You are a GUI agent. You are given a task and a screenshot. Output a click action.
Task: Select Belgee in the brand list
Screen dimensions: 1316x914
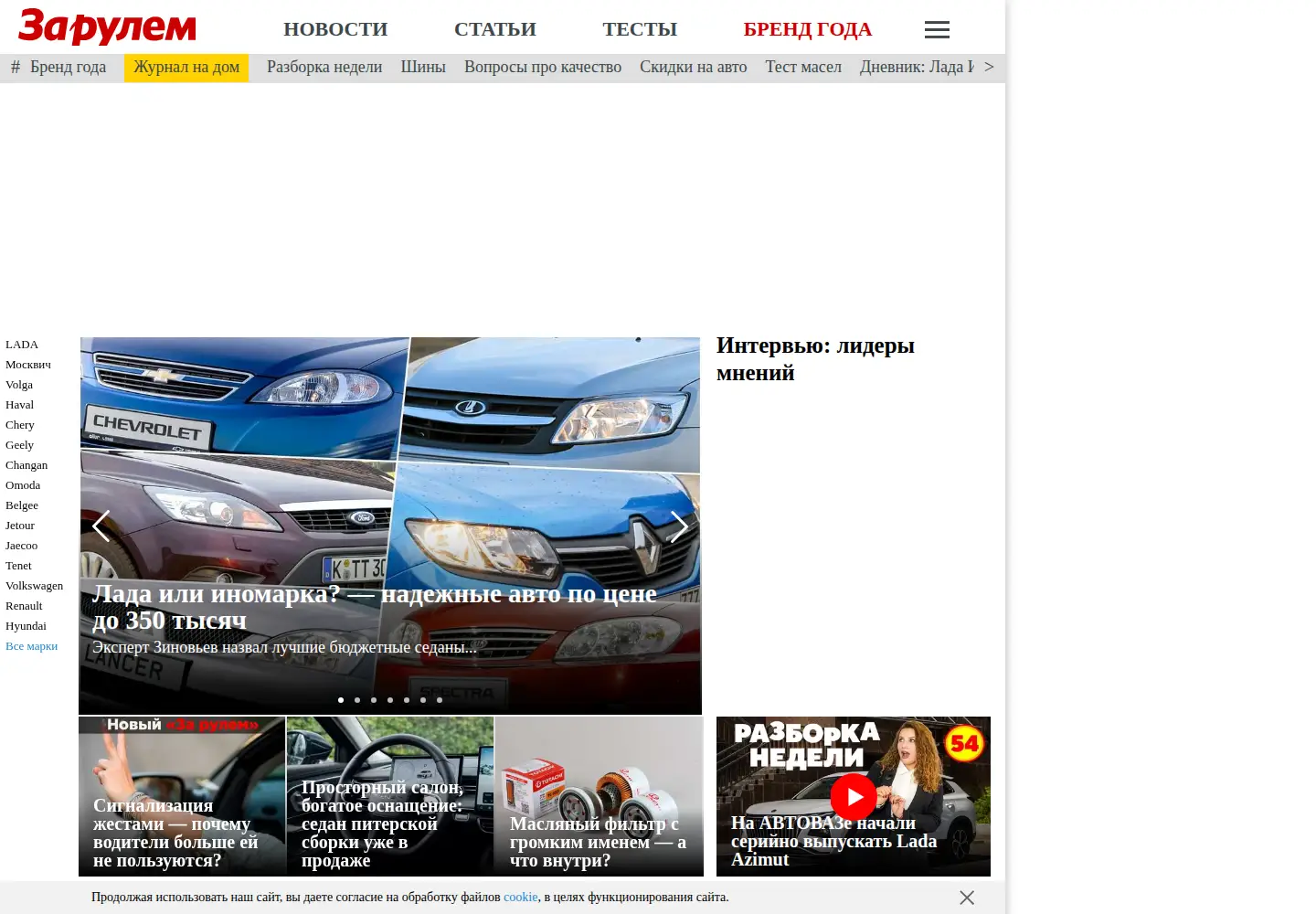click(x=22, y=505)
